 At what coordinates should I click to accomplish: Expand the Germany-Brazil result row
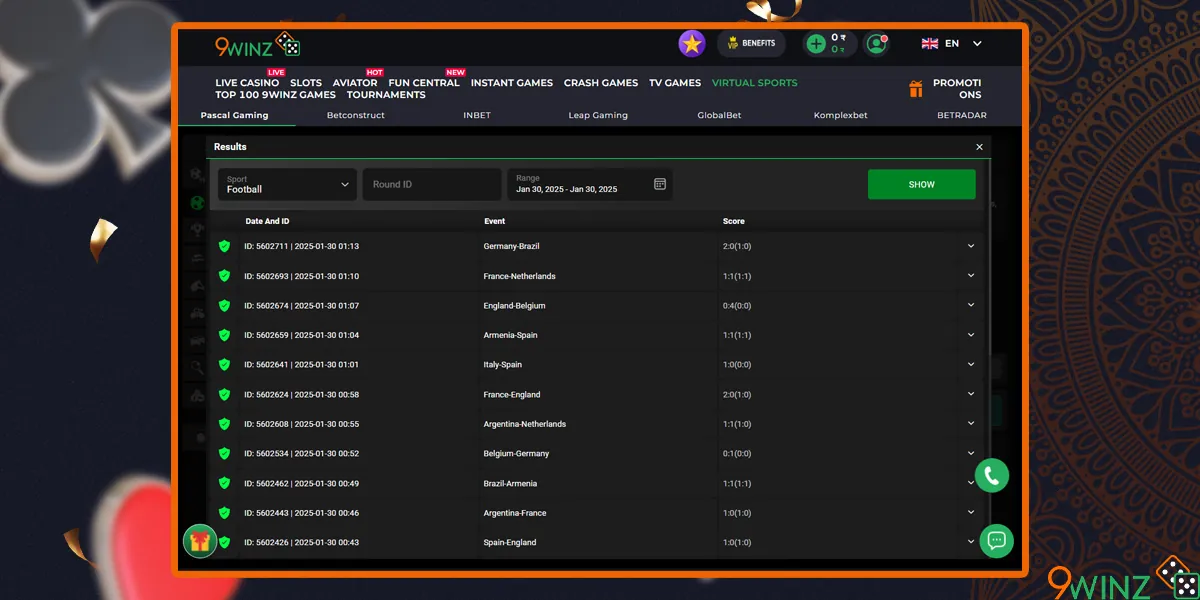click(x=971, y=246)
